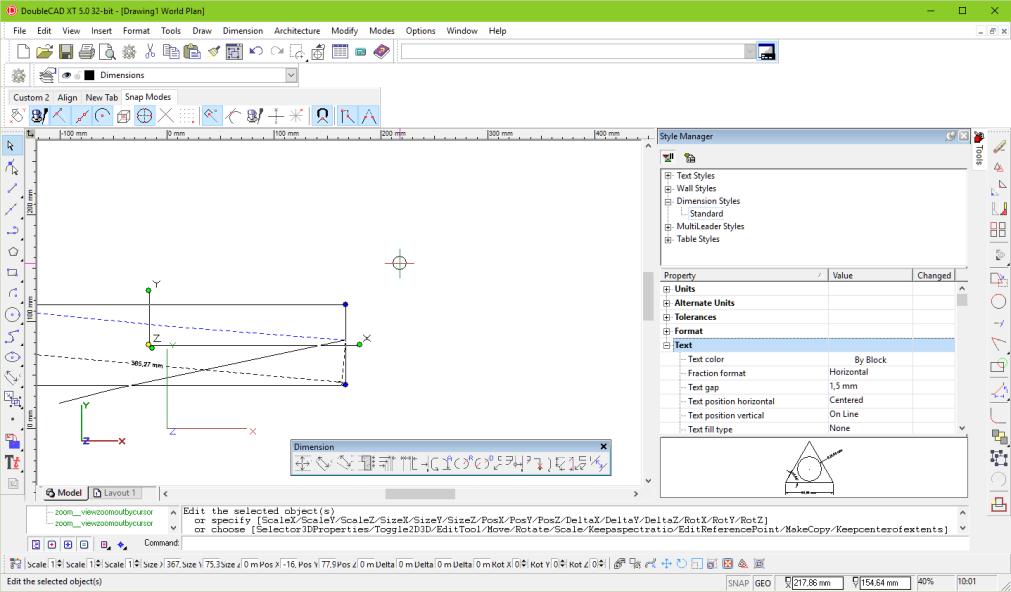Open the layers manager icon beside the Dimensions box

point(47,75)
